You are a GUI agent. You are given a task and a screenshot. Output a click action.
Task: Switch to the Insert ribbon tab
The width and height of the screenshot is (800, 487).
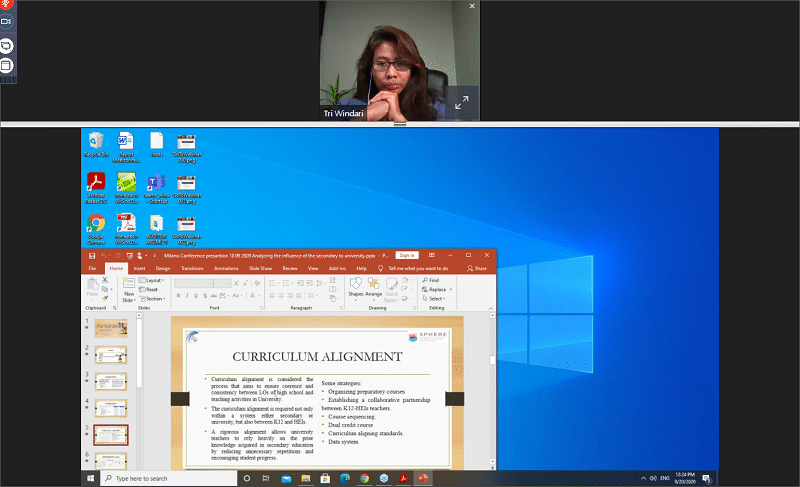(x=140, y=268)
